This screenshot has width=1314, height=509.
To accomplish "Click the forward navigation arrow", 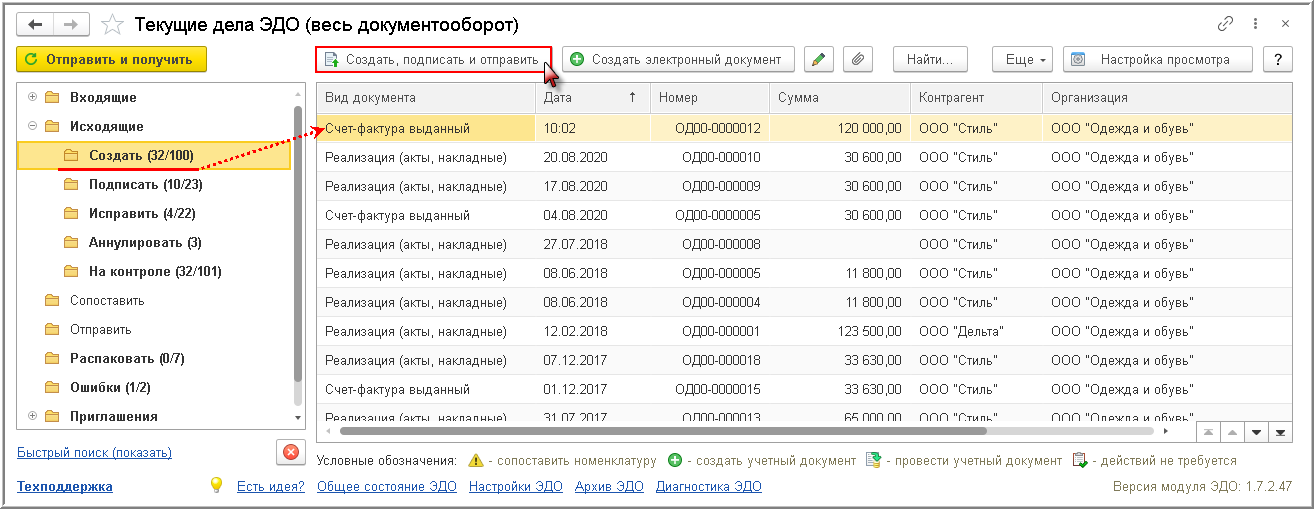I will coord(71,24).
